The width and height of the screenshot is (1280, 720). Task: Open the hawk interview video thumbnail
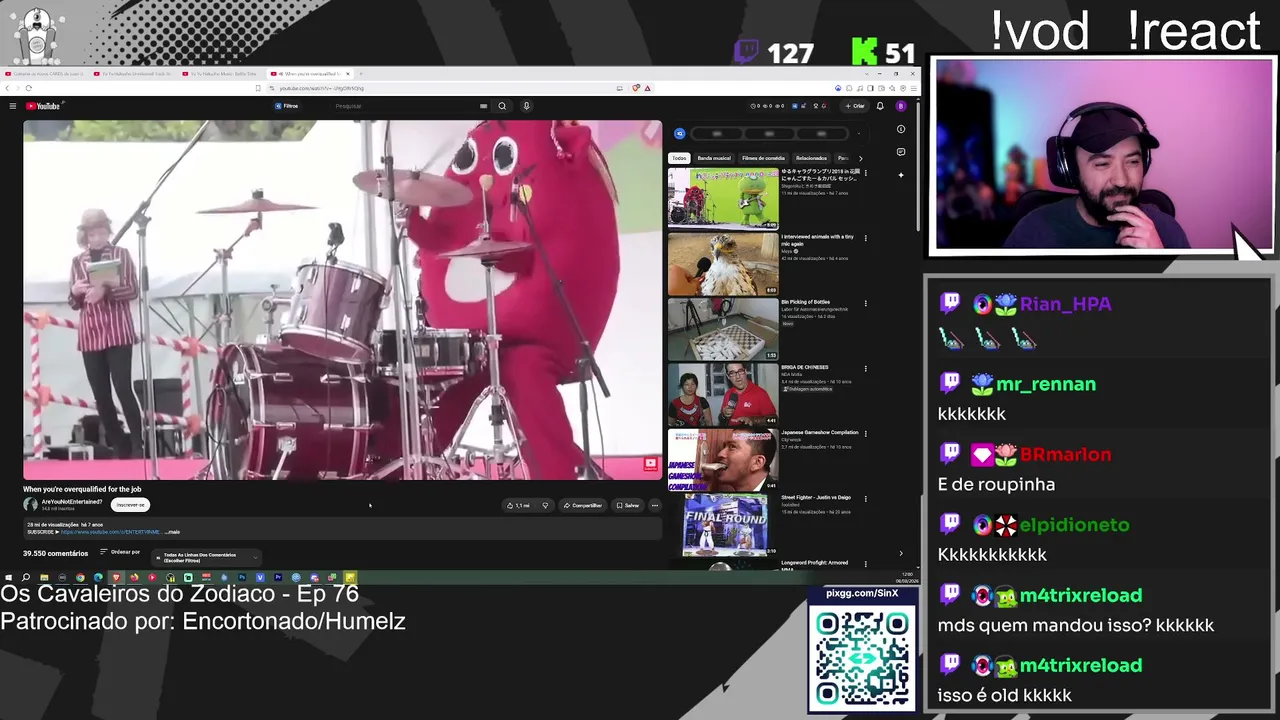pyautogui.click(x=723, y=264)
